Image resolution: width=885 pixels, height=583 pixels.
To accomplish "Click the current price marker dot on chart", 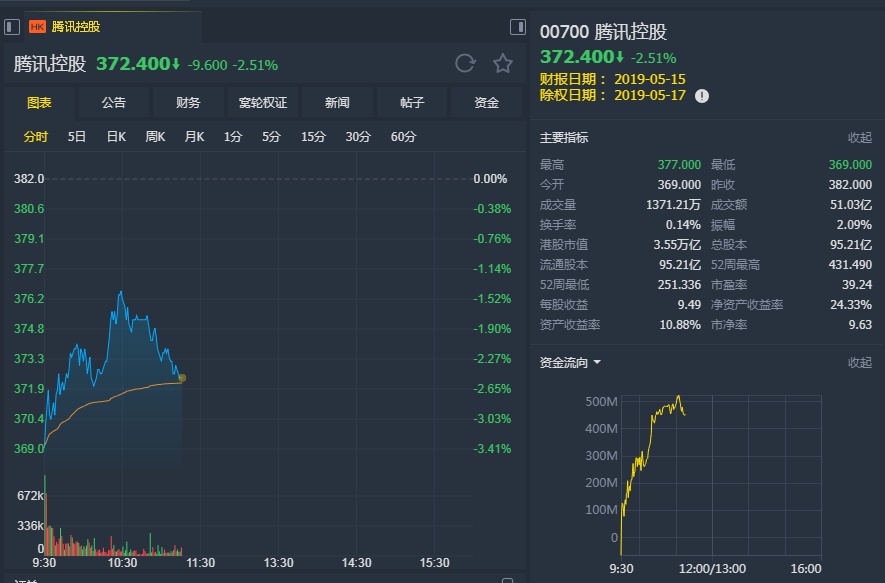I will [x=182, y=378].
